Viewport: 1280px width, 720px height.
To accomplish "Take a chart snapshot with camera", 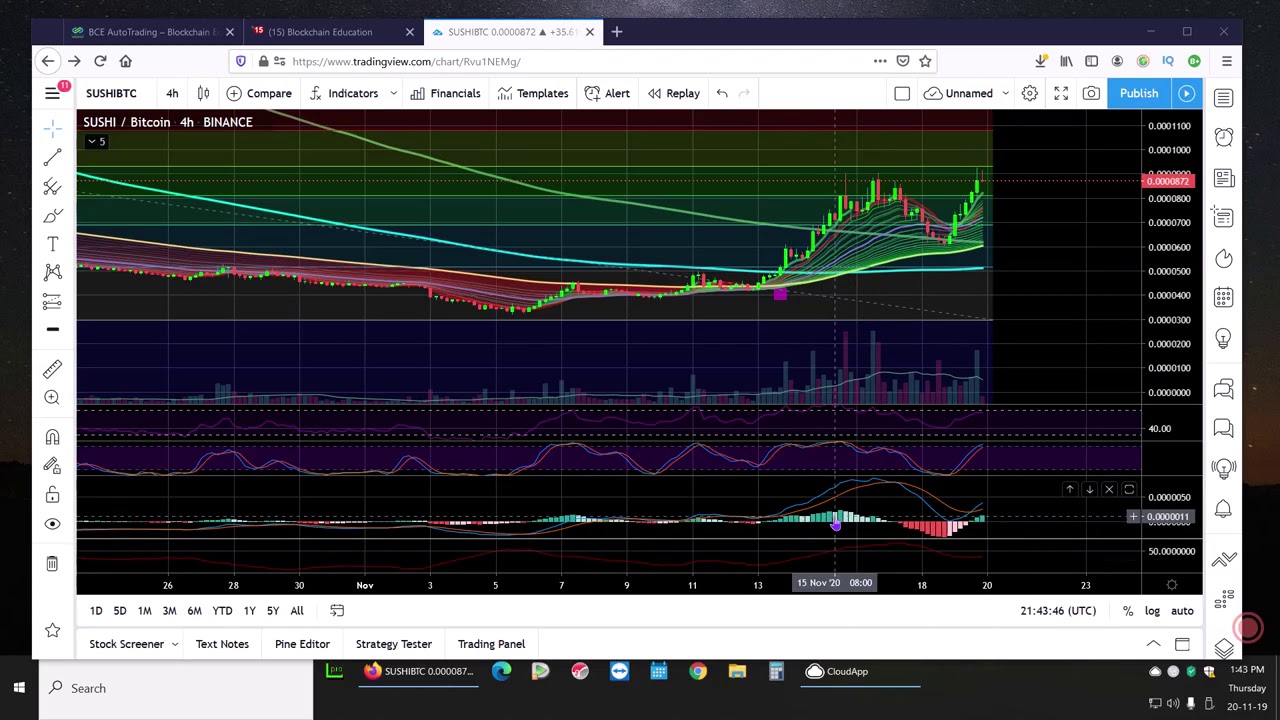I will [x=1091, y=93].
